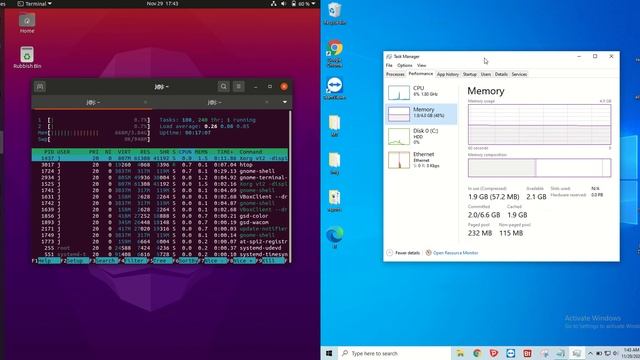
Task: Click F2 Setup in htop footer
Action: pyautogui.click(x=74, y=260)
